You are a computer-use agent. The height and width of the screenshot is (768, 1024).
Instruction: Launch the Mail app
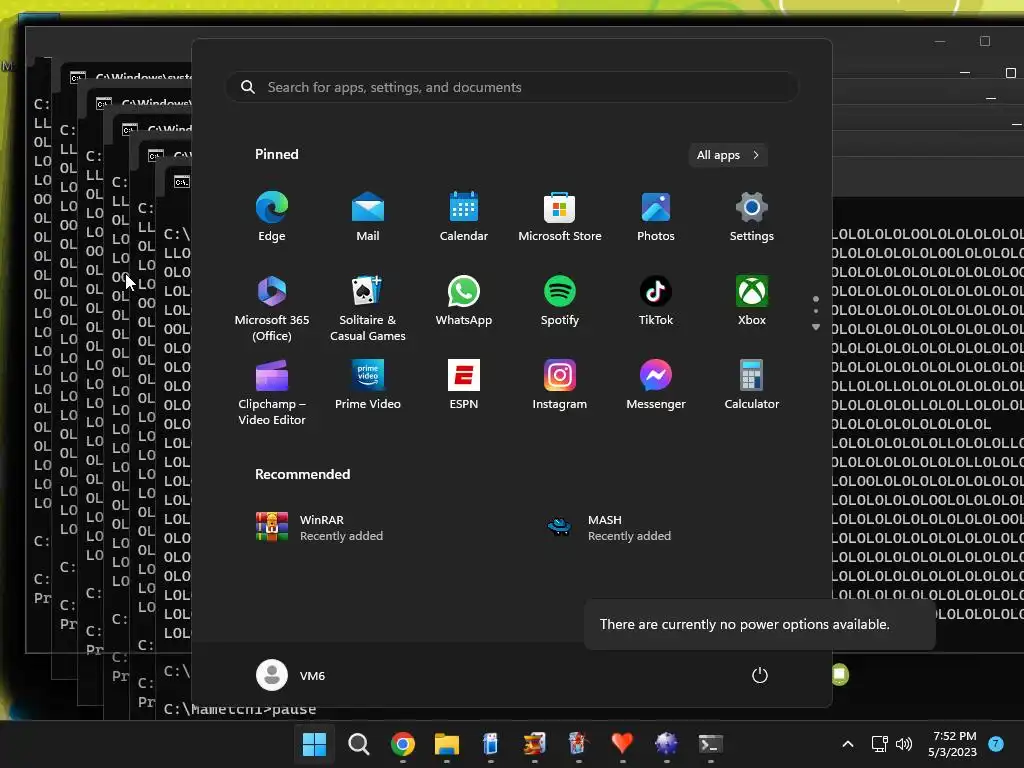coord(368,217)
